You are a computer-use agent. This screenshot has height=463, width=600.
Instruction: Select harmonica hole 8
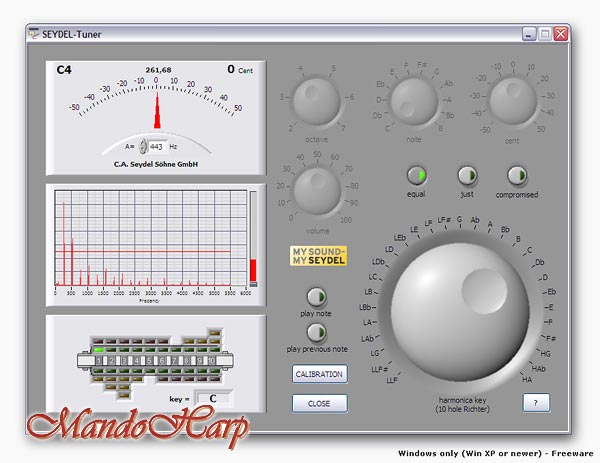click(x=187, y=360)
